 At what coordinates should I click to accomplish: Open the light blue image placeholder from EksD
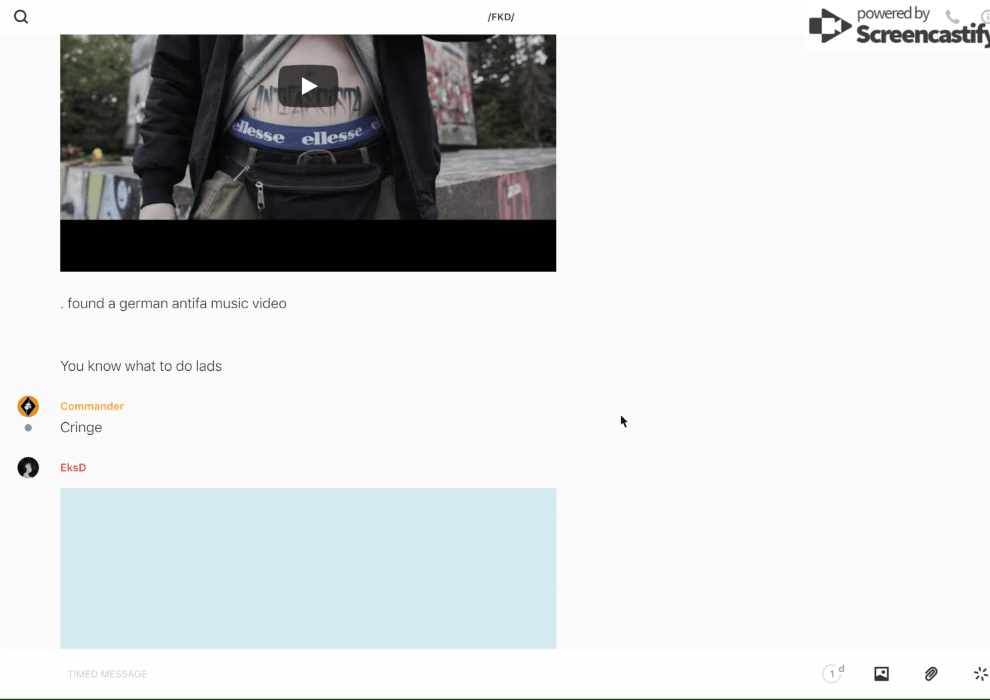[x=308, y=567]
